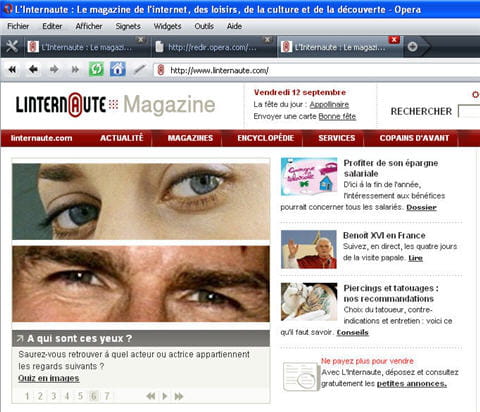Click the carousel next double-arrow
480x412 pixels.
[x=179, y=396]
